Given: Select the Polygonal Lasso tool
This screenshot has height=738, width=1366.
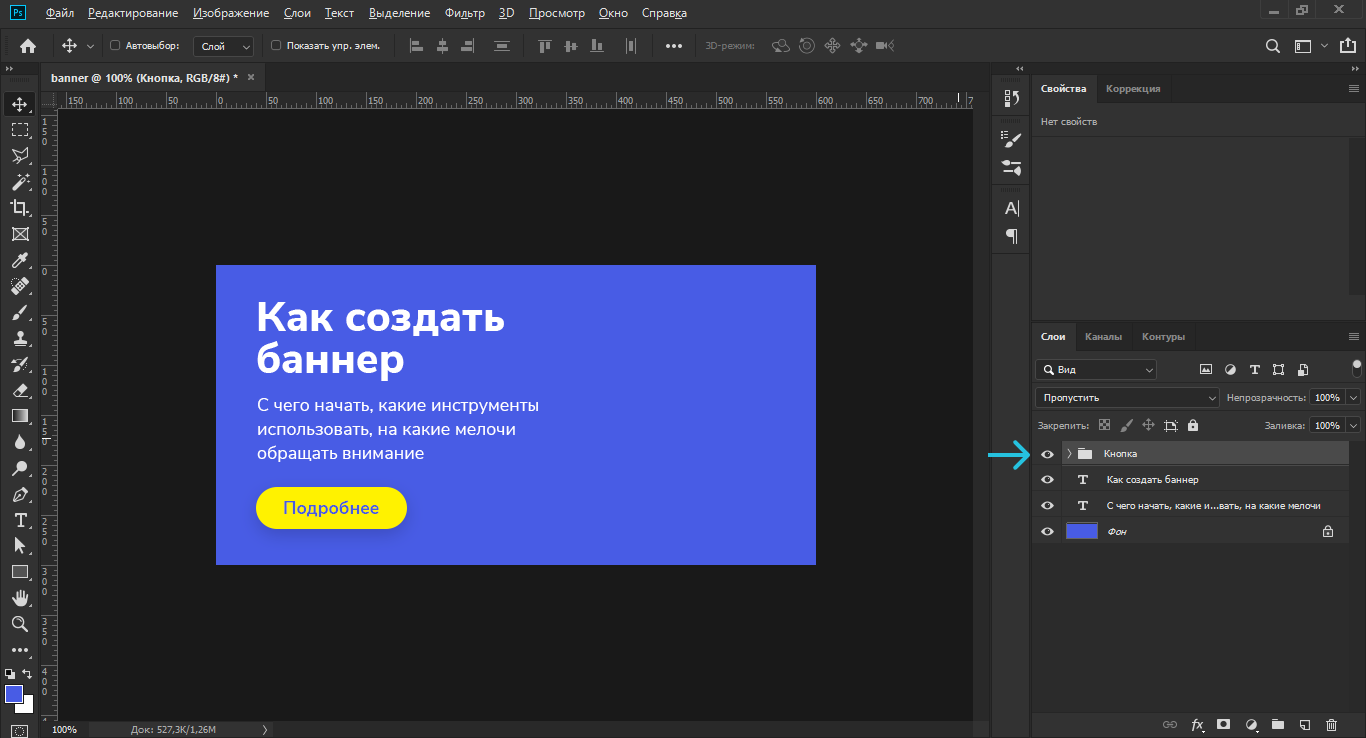Looking at the screenshot, I should pyautogui.click(x=19, y=156).
